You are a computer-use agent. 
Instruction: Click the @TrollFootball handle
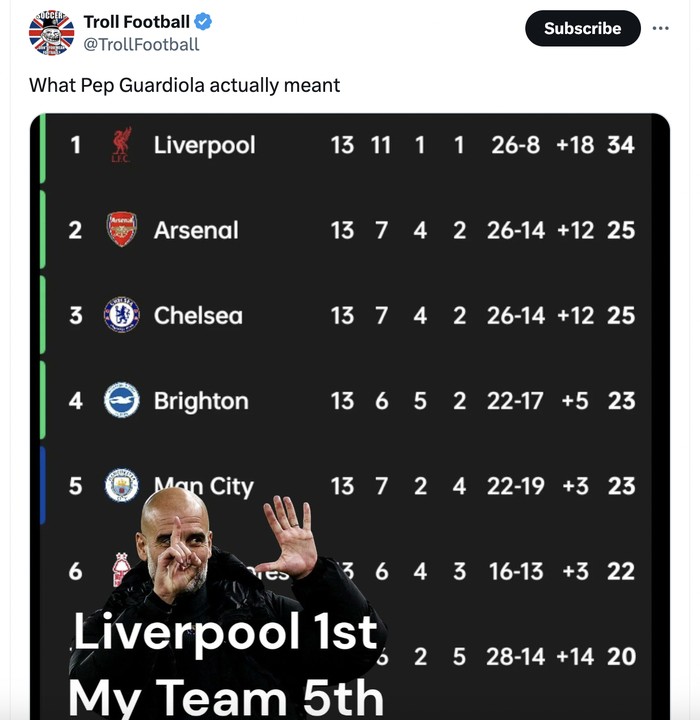pos(141,44)
